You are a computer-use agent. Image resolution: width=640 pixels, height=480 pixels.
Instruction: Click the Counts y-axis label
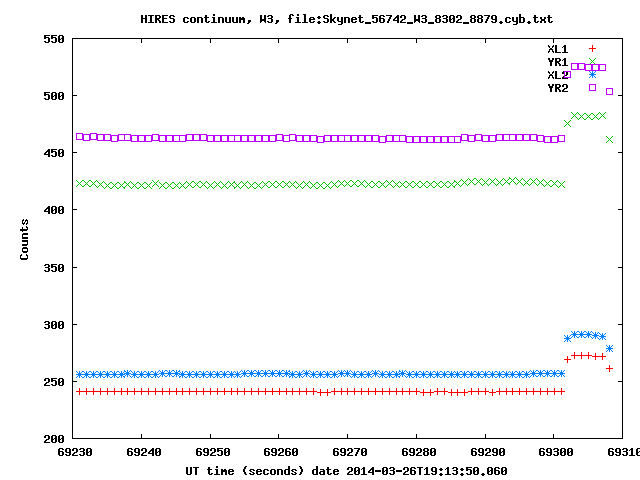tap(24, 239)
